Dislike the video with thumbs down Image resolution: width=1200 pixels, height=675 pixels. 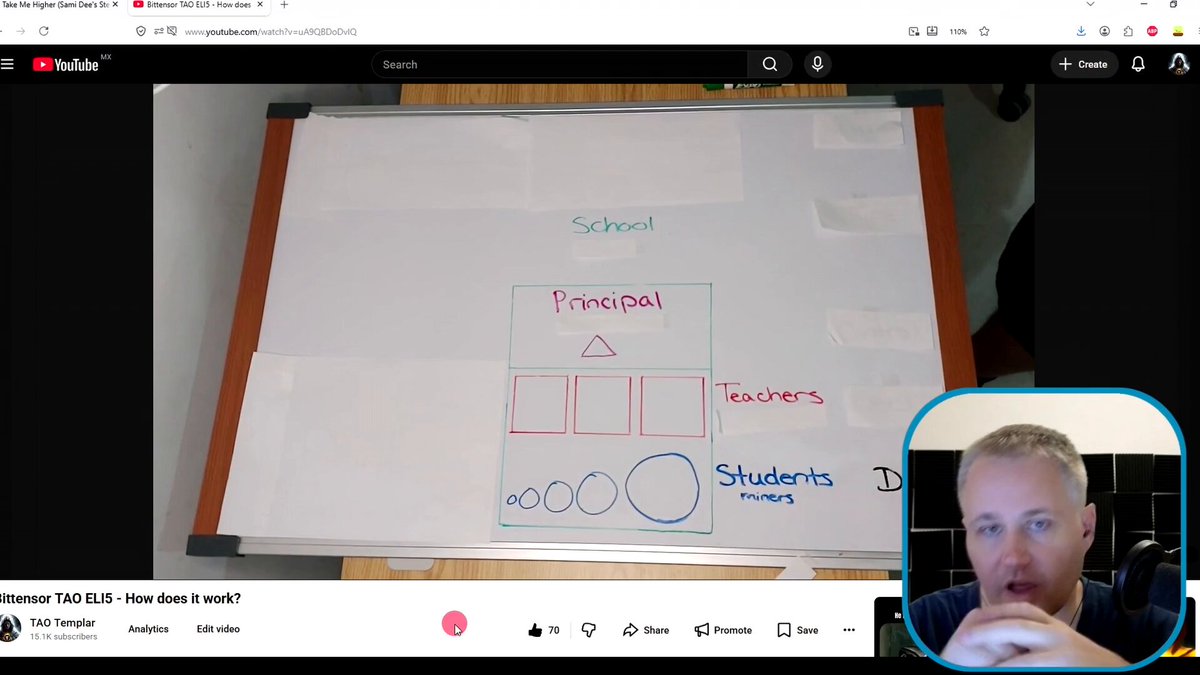click(x=588, y=630)
